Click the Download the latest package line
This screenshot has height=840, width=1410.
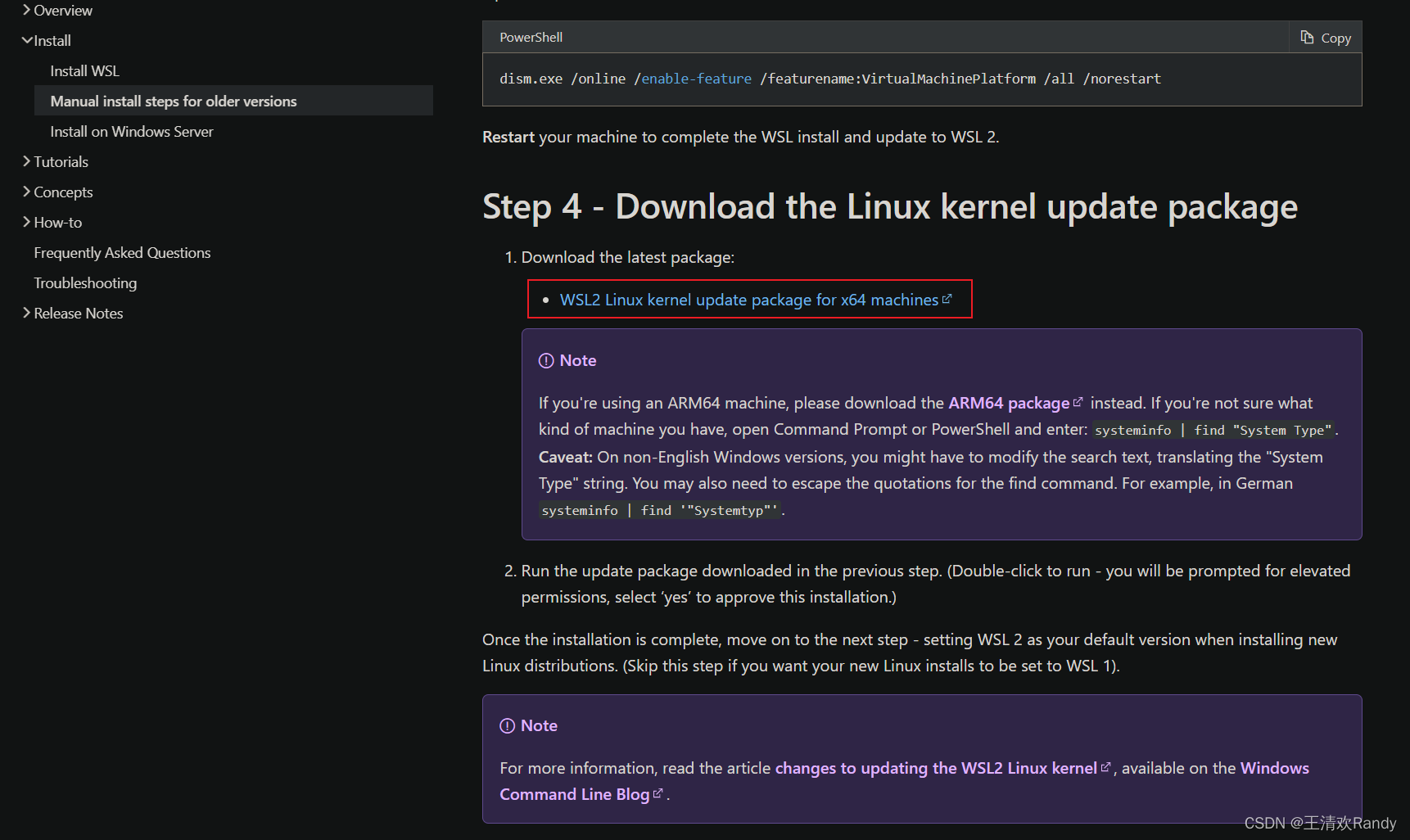628,257
